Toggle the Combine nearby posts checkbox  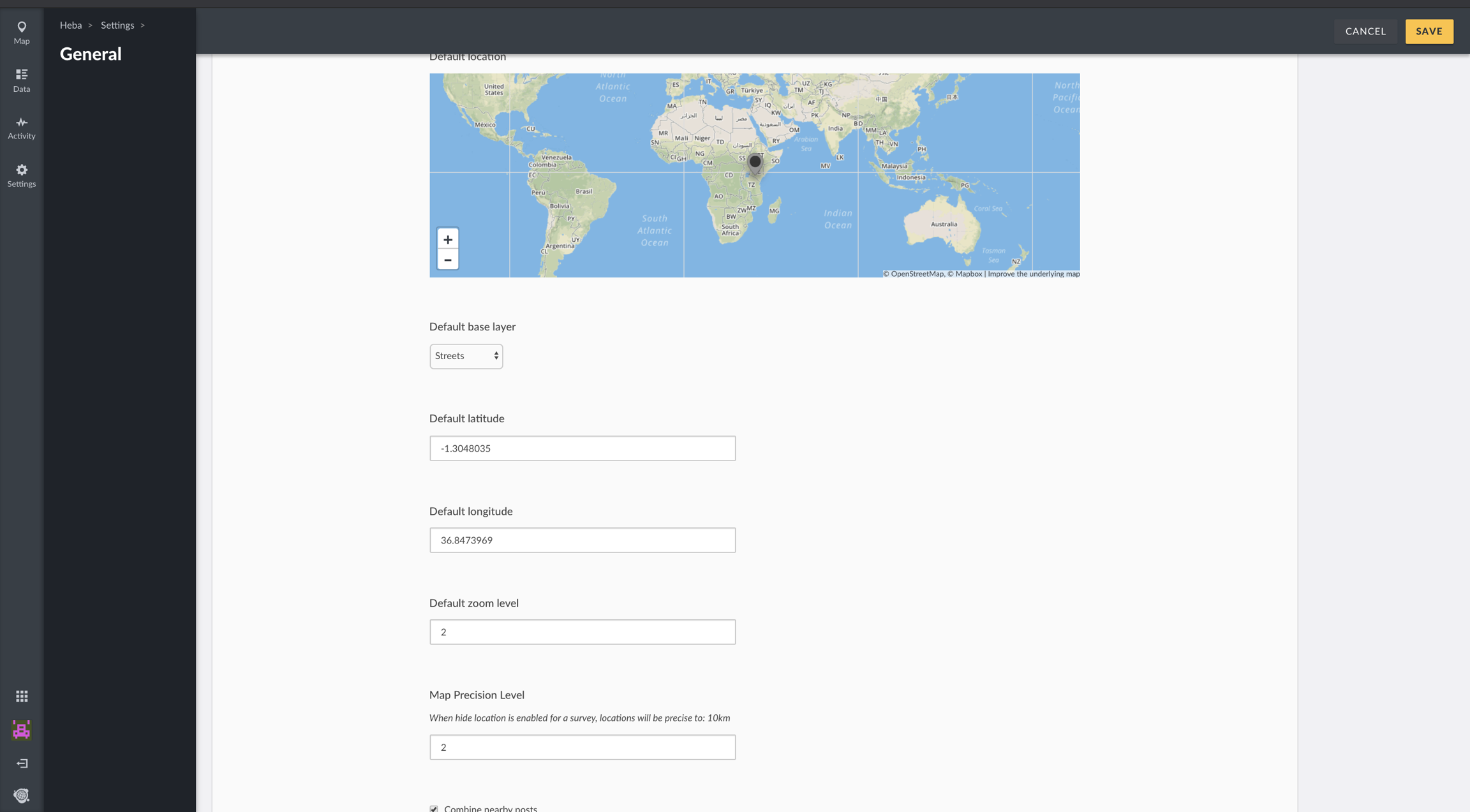point(434,808)
